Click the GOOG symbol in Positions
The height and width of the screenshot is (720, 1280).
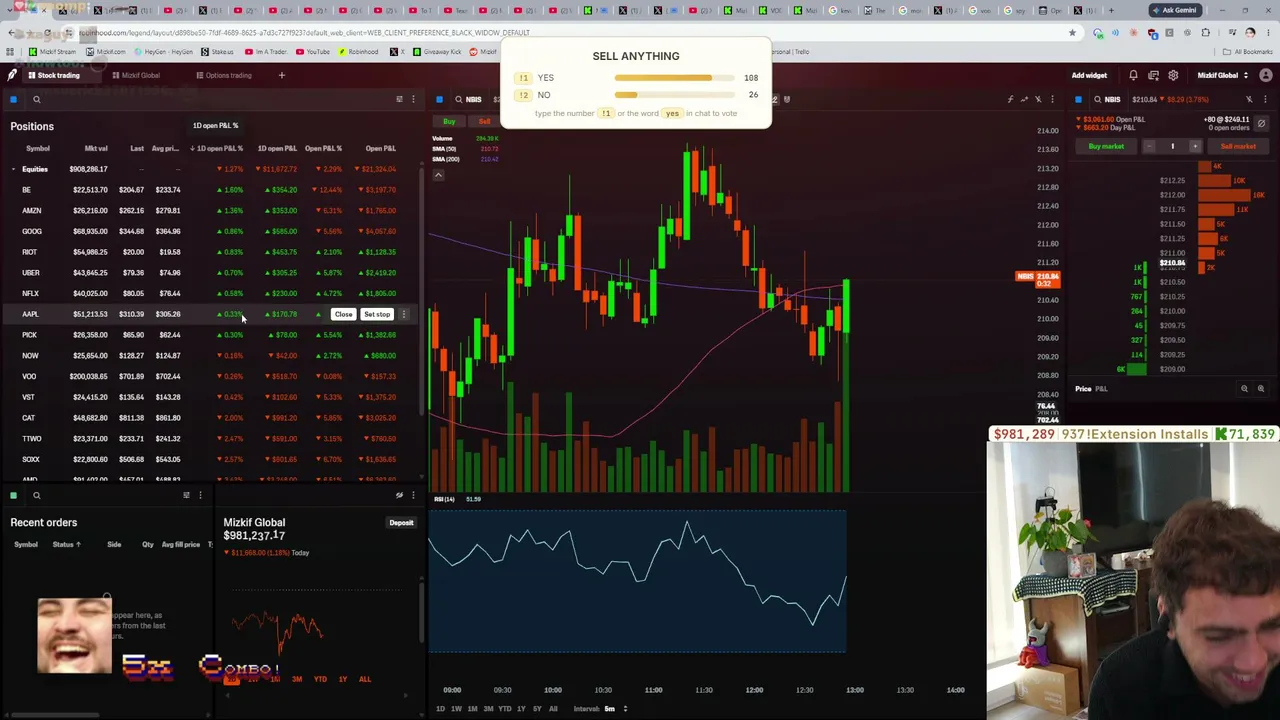(31, 231)
